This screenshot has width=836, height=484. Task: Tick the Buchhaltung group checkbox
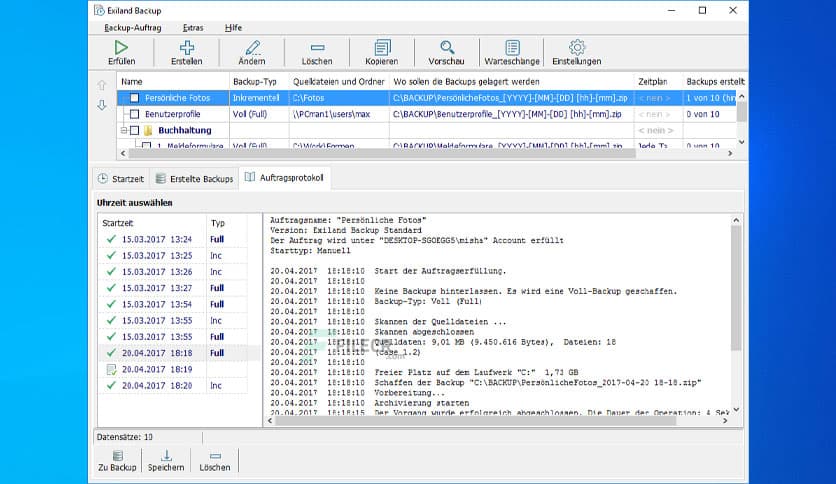[x=134, y=130]
